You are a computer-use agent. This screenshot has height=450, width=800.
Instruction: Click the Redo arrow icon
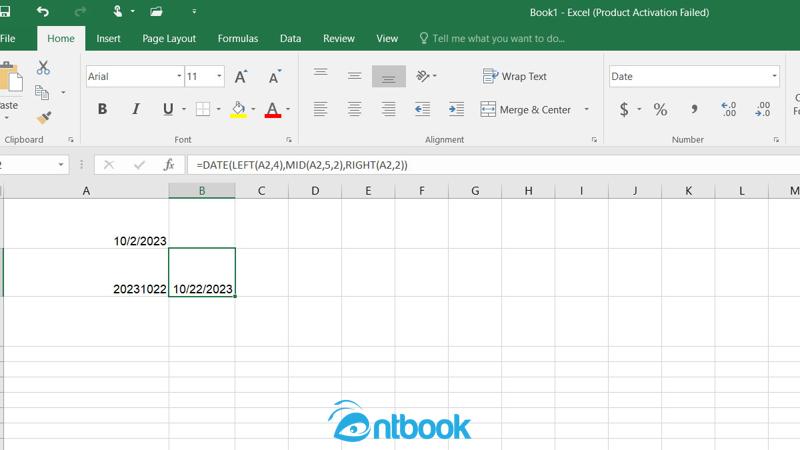(81, 11)
